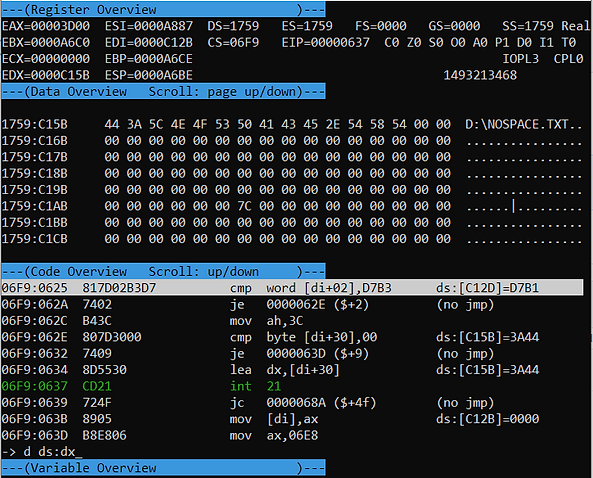Screen dimensions: 593x478
Task: Select highlighted cmp word [di+02],D7B3 line
Action: (292, 288)
